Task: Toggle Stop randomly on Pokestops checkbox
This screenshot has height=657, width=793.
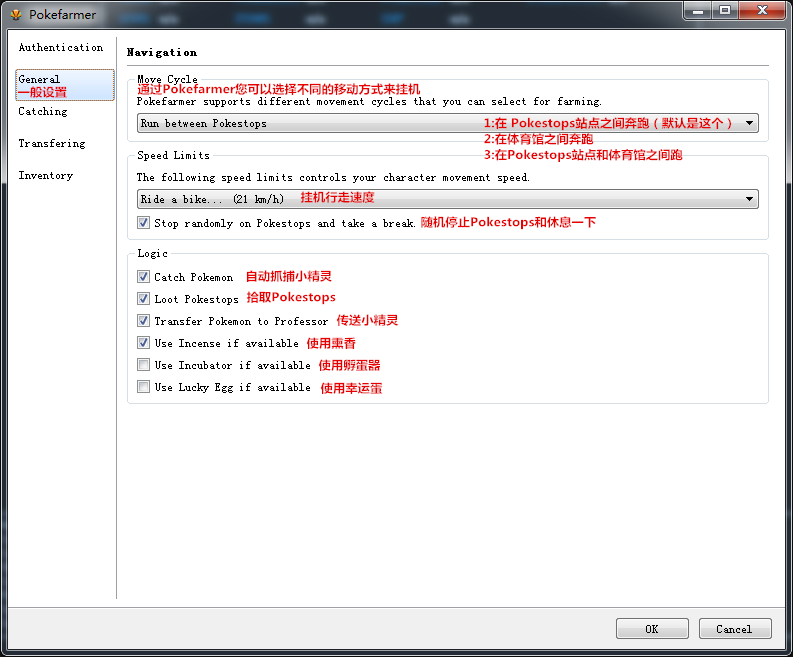Action: [x=144, y=223]
